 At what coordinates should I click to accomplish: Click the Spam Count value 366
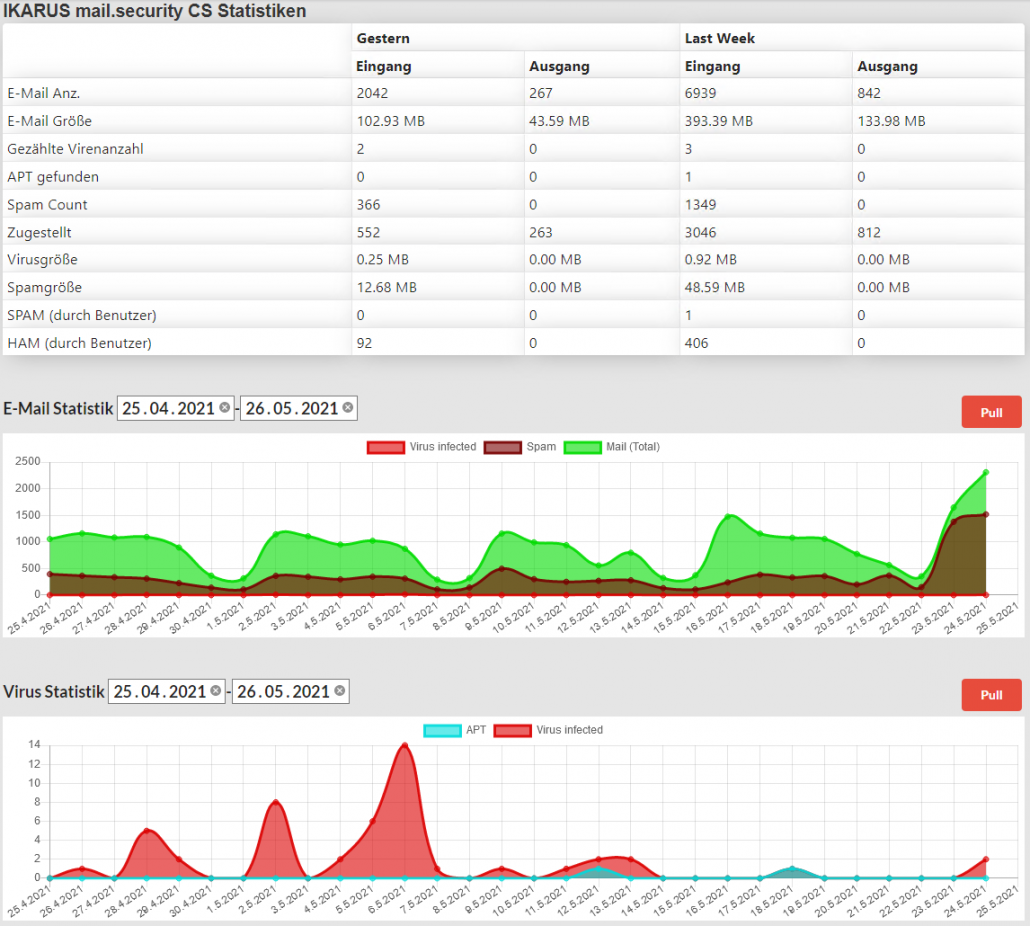369,205
